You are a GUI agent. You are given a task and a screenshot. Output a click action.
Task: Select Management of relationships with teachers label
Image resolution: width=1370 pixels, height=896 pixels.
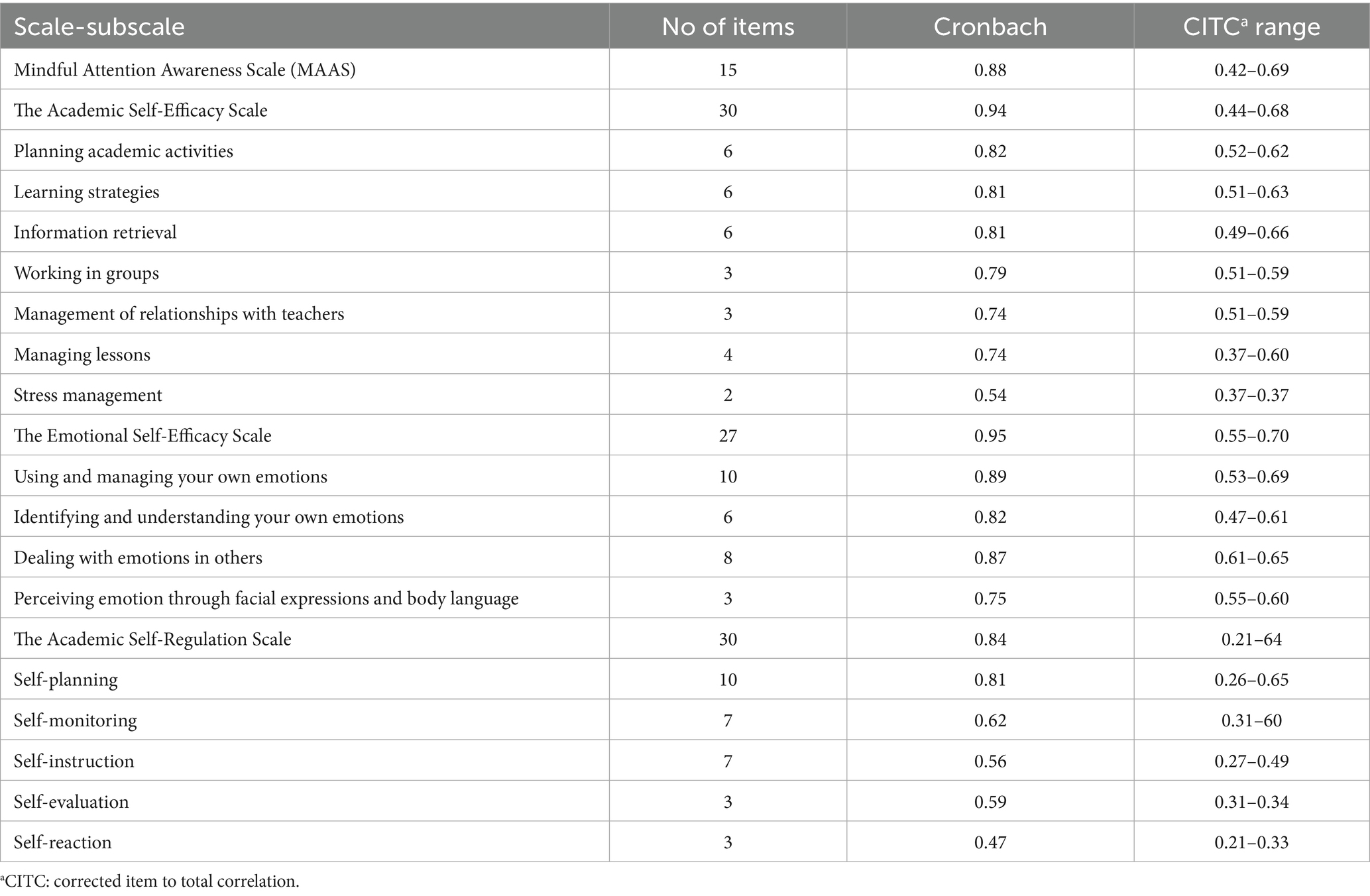179,313
